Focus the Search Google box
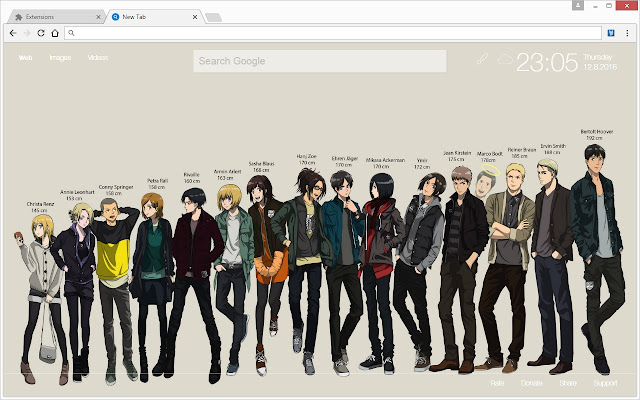 (x=320, y=61)
